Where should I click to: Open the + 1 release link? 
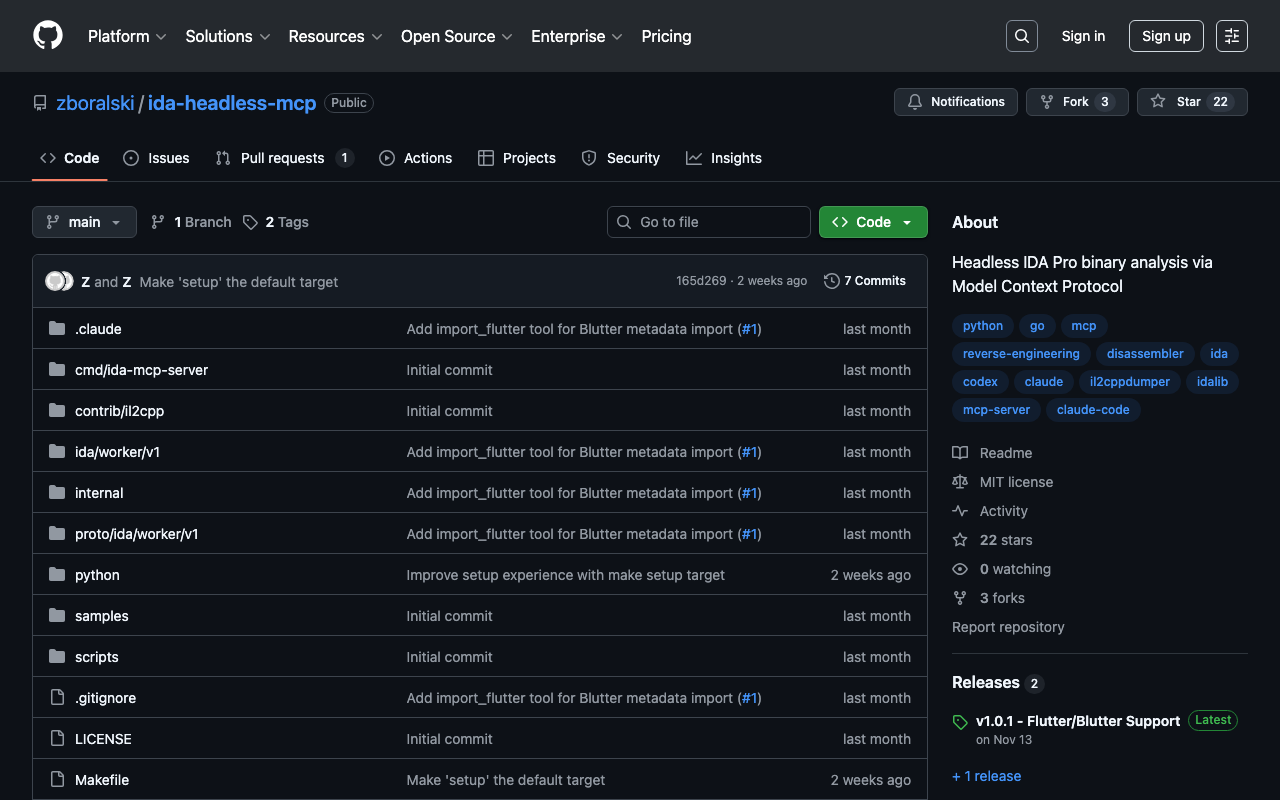pyautogui.click(x=986, y=776)
